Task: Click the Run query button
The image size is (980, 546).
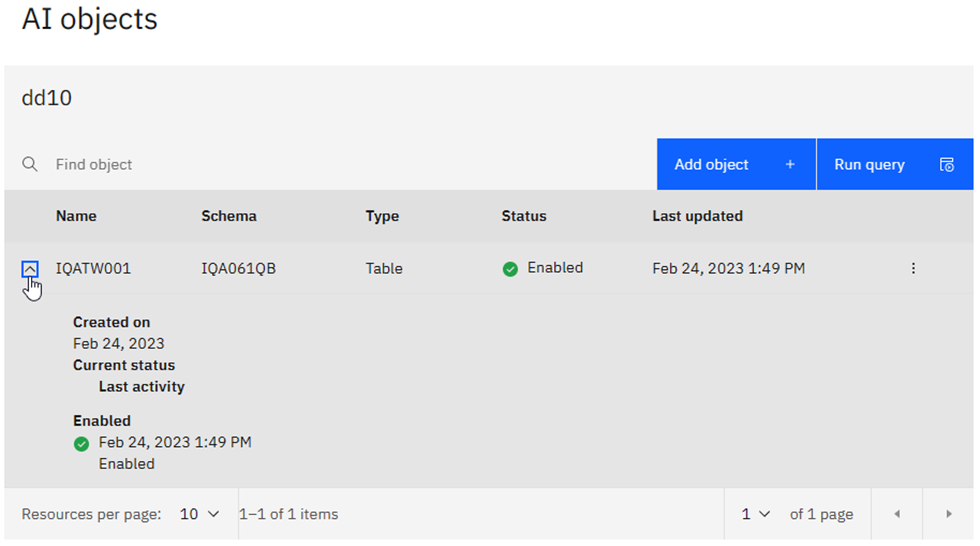Action: pos(894,164)
